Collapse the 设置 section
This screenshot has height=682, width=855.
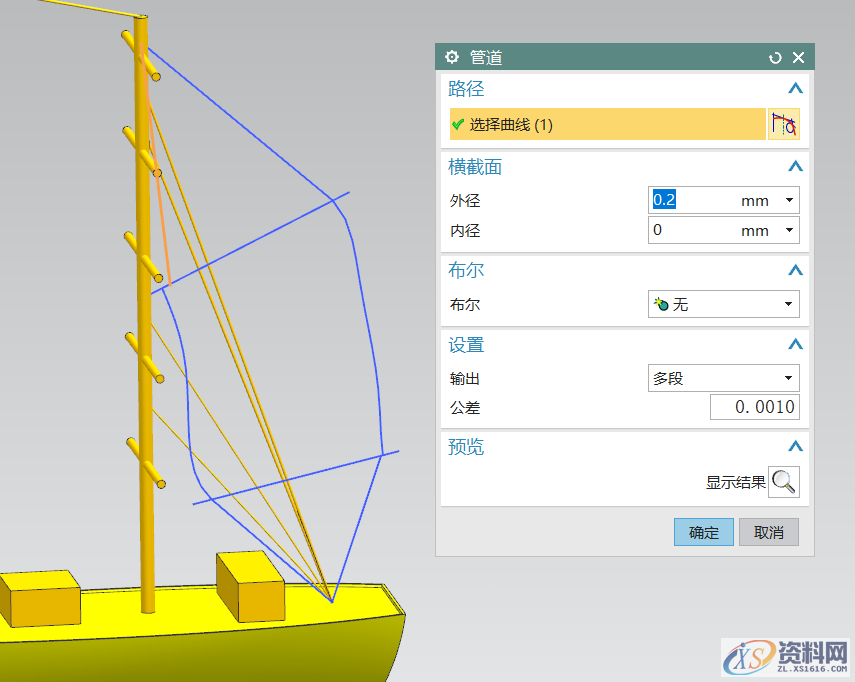[795, 344]
